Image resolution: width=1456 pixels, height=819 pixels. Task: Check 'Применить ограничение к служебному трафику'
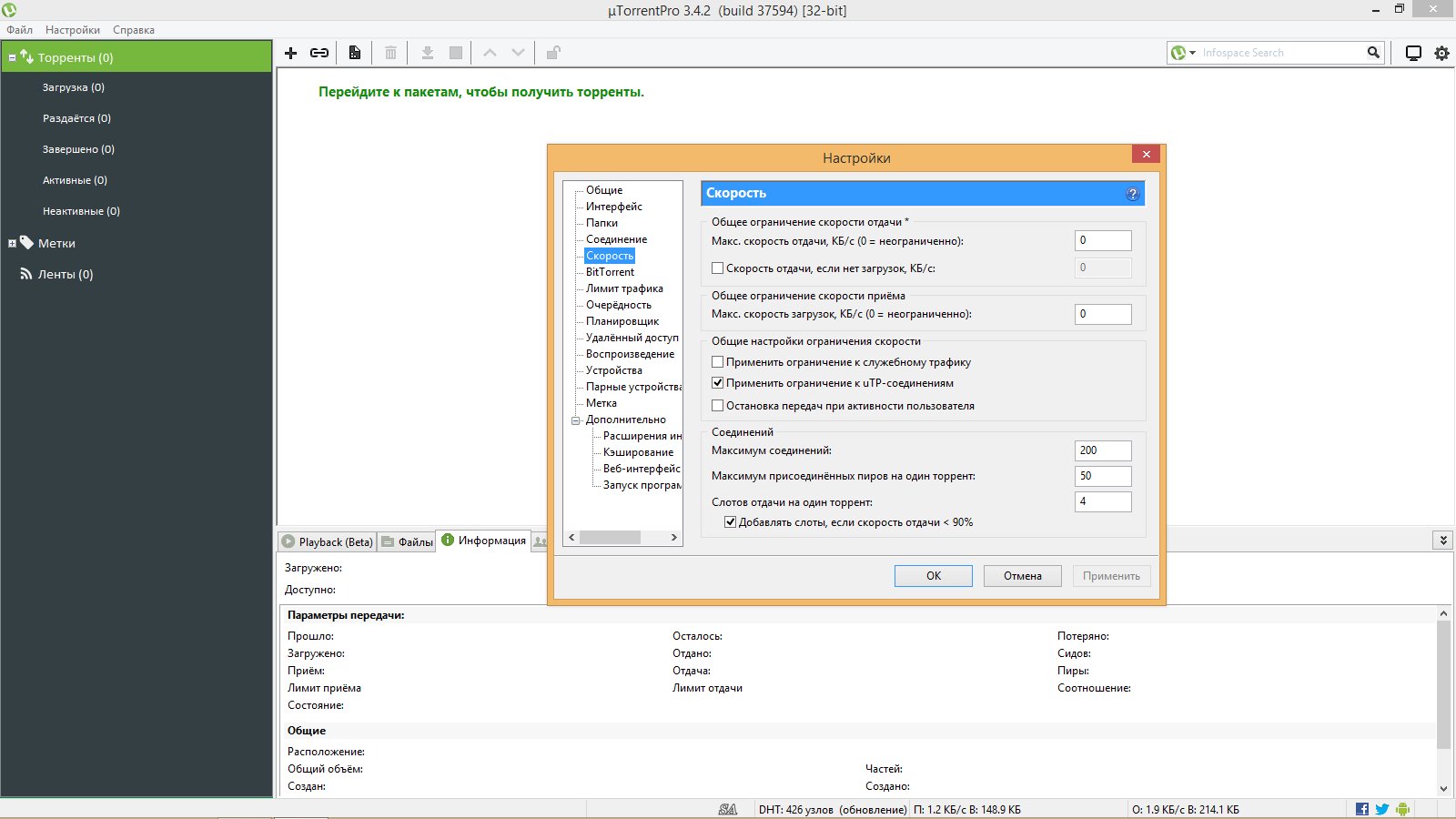(717, 362)
